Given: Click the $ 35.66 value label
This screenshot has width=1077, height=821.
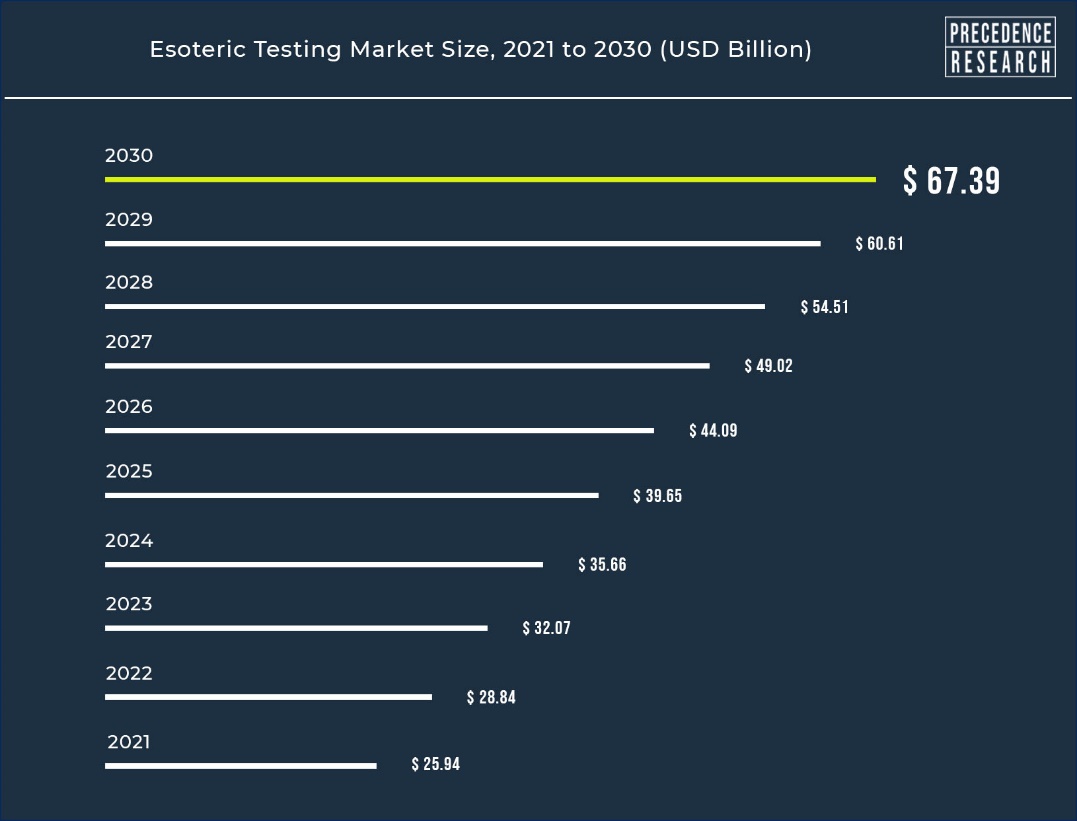Looking at the screenshot, I should pyautogui.click(x=602, y=564).
